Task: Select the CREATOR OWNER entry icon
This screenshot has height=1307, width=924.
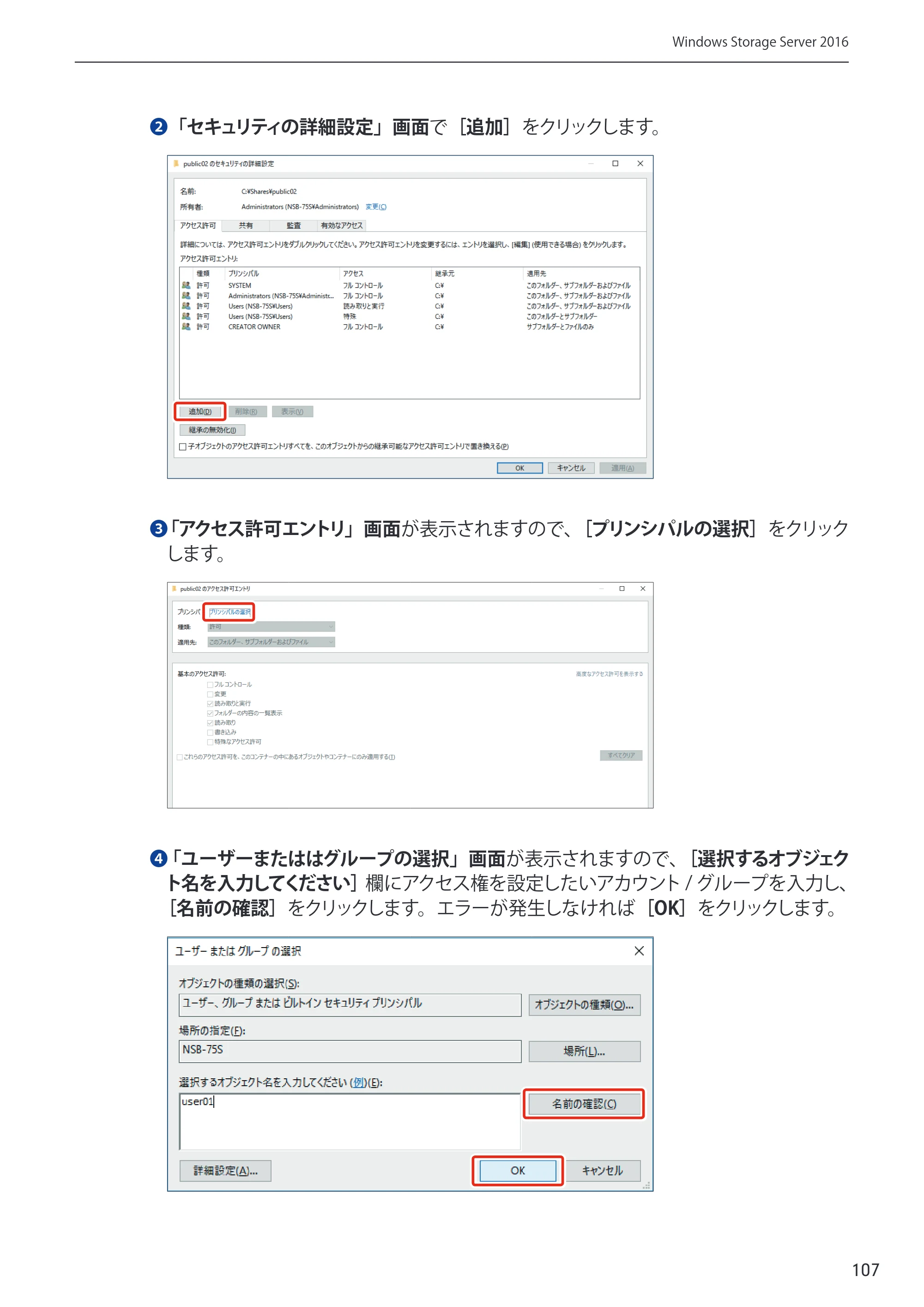Action: pyautogui.click(x=186, y=326)
